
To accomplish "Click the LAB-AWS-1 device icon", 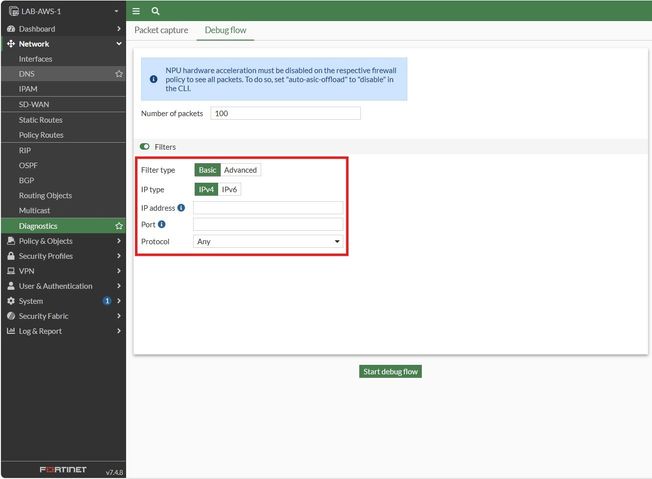I will [x=14, y=11].
